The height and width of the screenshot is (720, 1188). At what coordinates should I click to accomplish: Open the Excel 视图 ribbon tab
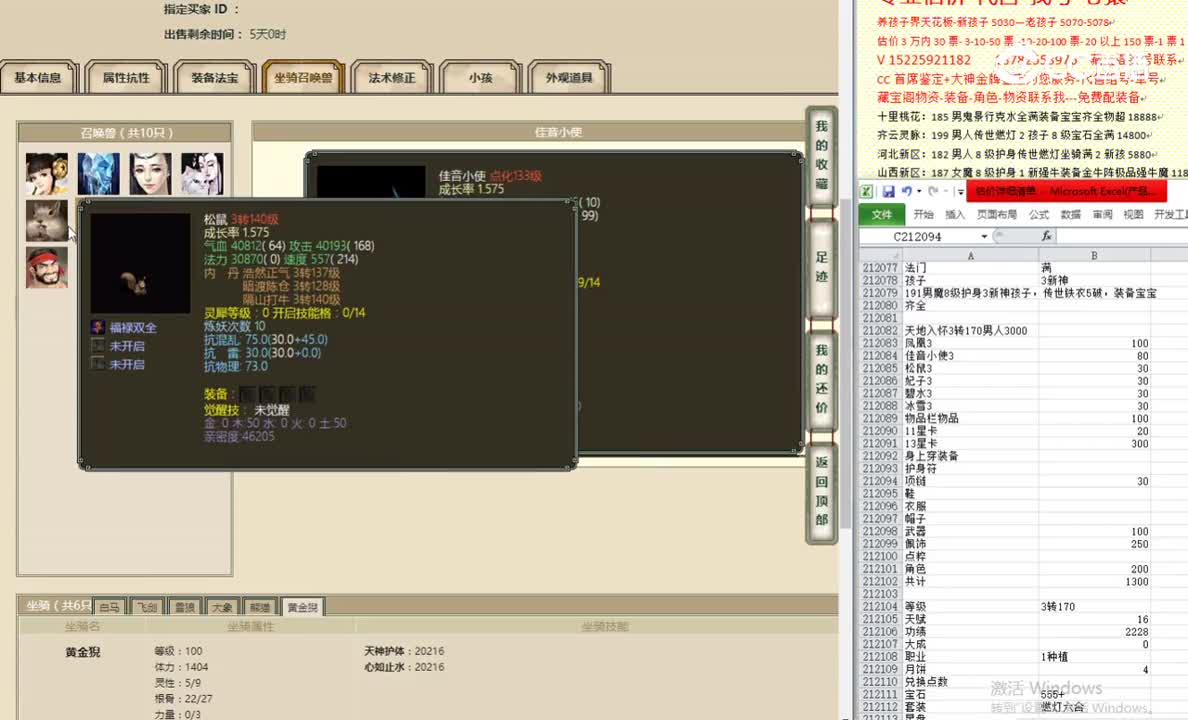point(1133,214)
